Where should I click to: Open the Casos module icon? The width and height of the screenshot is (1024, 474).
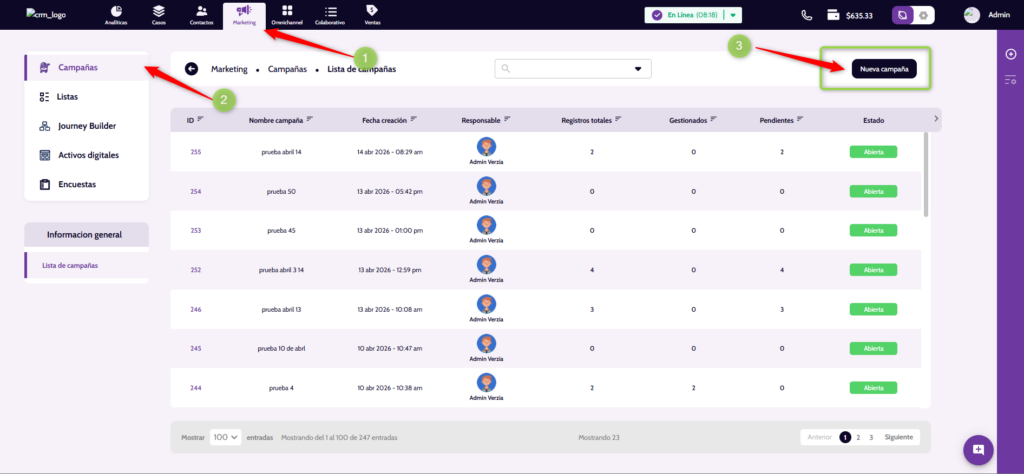[159, 14]
